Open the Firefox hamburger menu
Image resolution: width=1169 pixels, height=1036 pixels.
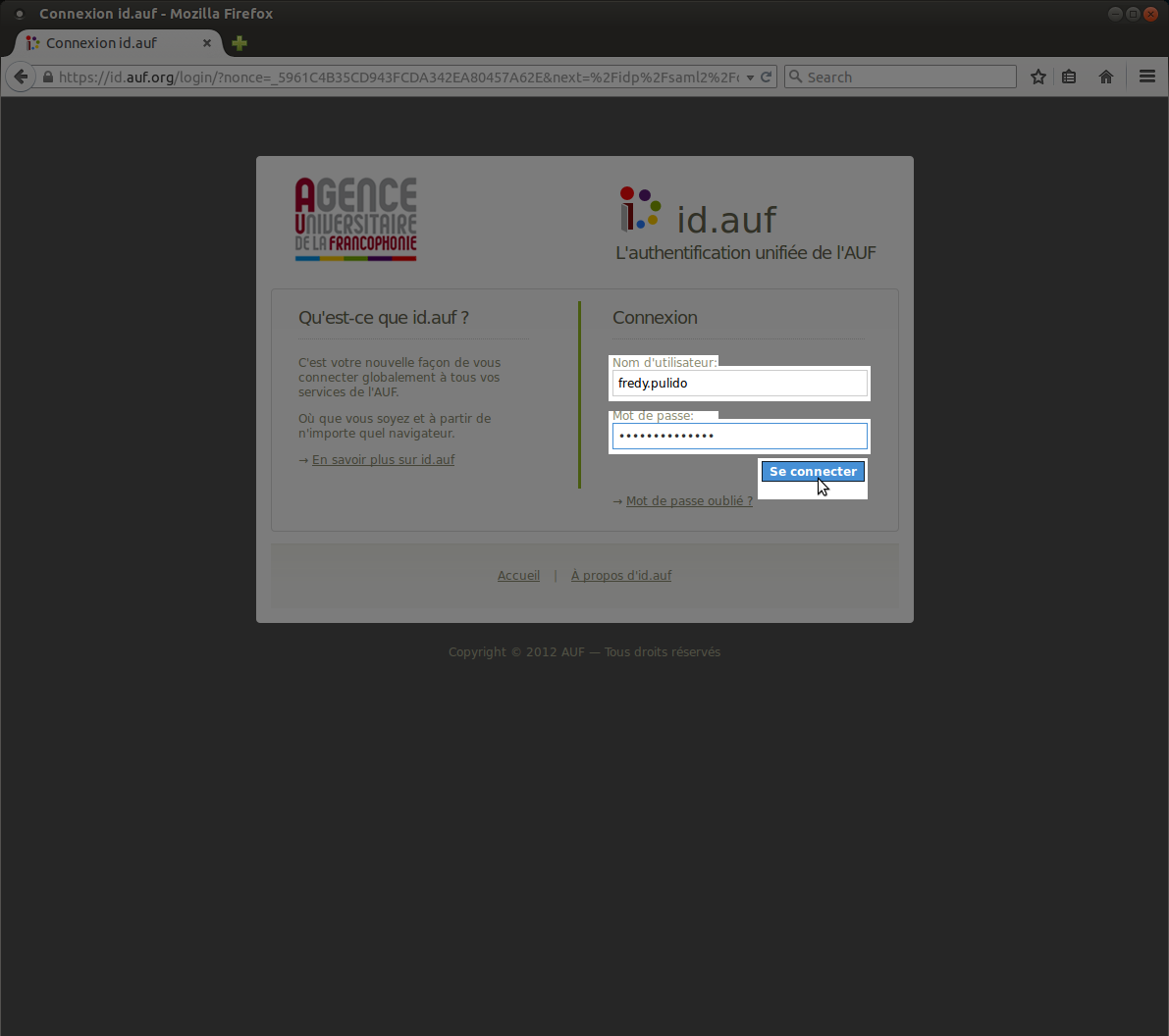[1147, 76]
